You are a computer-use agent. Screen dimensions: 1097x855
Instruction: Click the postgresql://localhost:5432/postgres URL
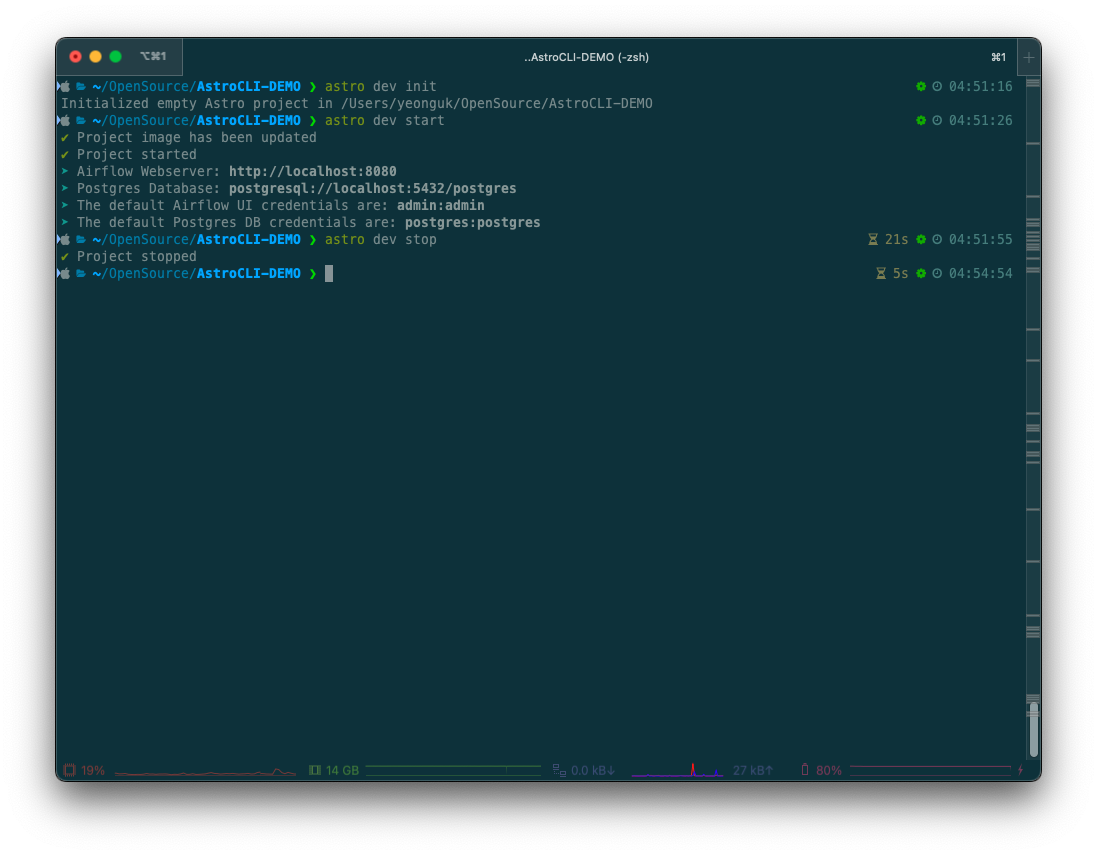click(372, 188)
